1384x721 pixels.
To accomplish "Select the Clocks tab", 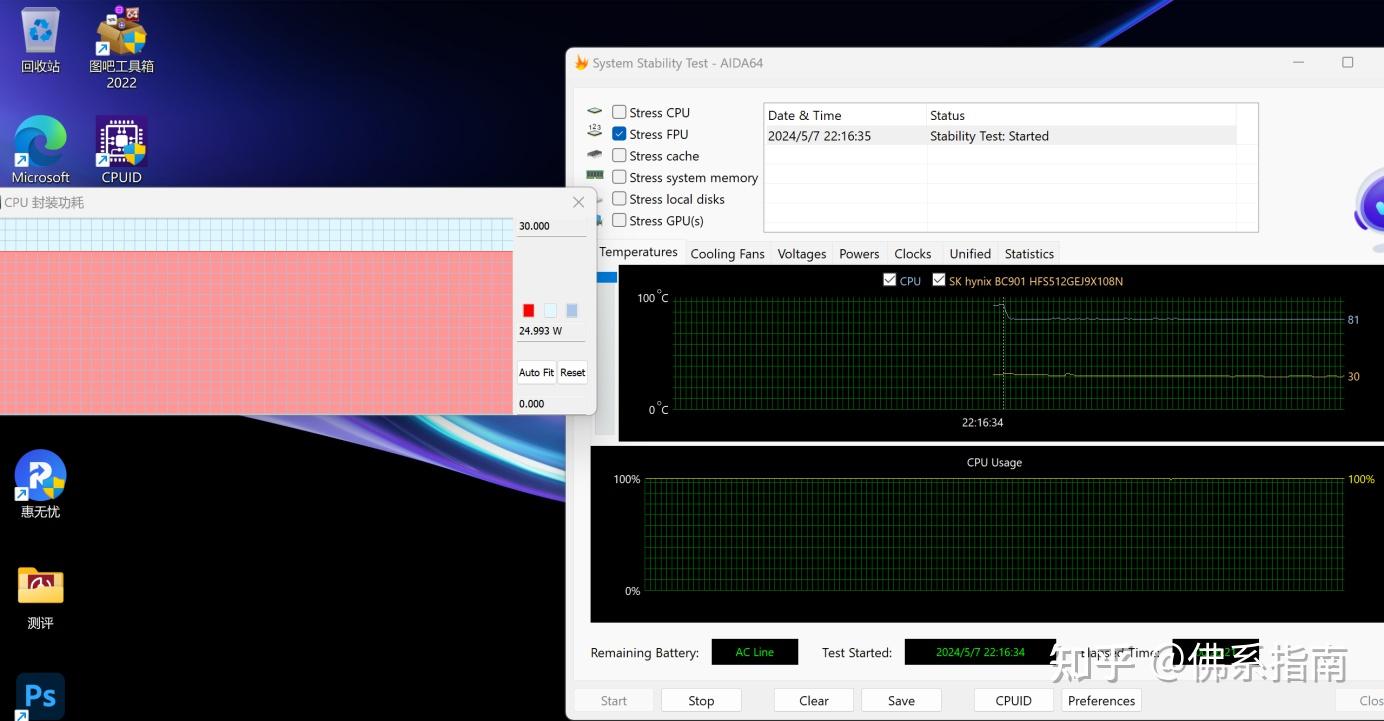I will tap(913, 254).
